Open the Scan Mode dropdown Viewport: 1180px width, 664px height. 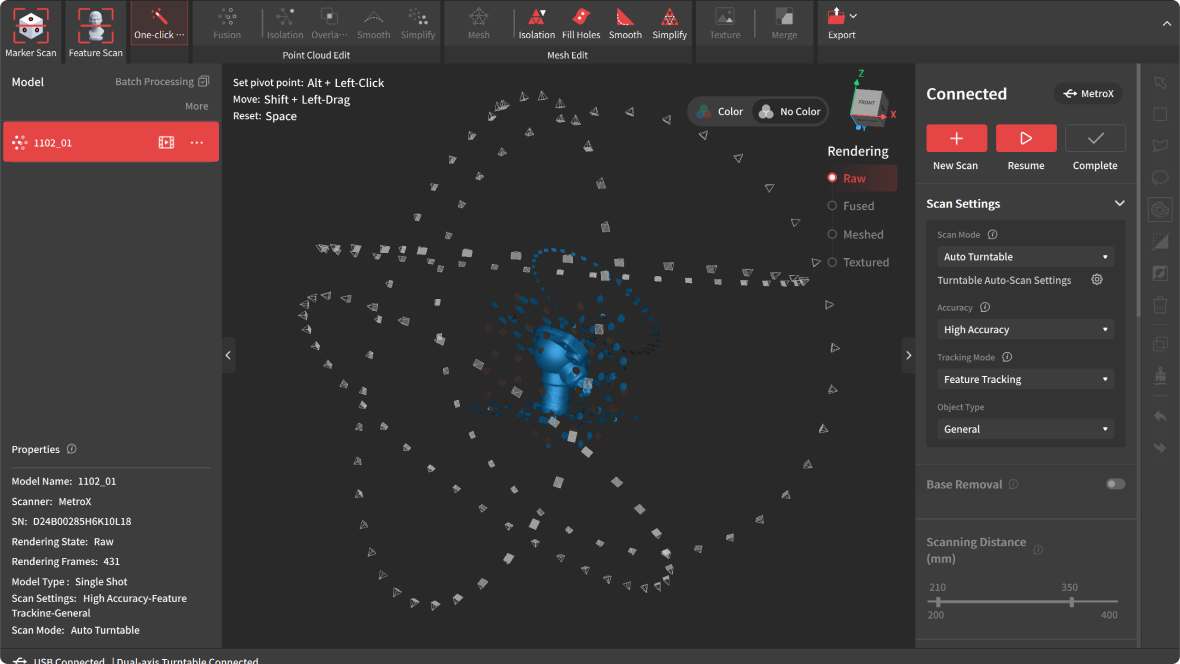point(1025,257)
